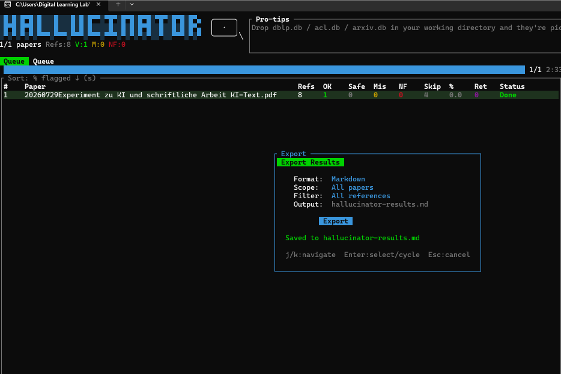561x374 pixels.
Task: Click the green V:1 counter
Action: pos(81,45)
